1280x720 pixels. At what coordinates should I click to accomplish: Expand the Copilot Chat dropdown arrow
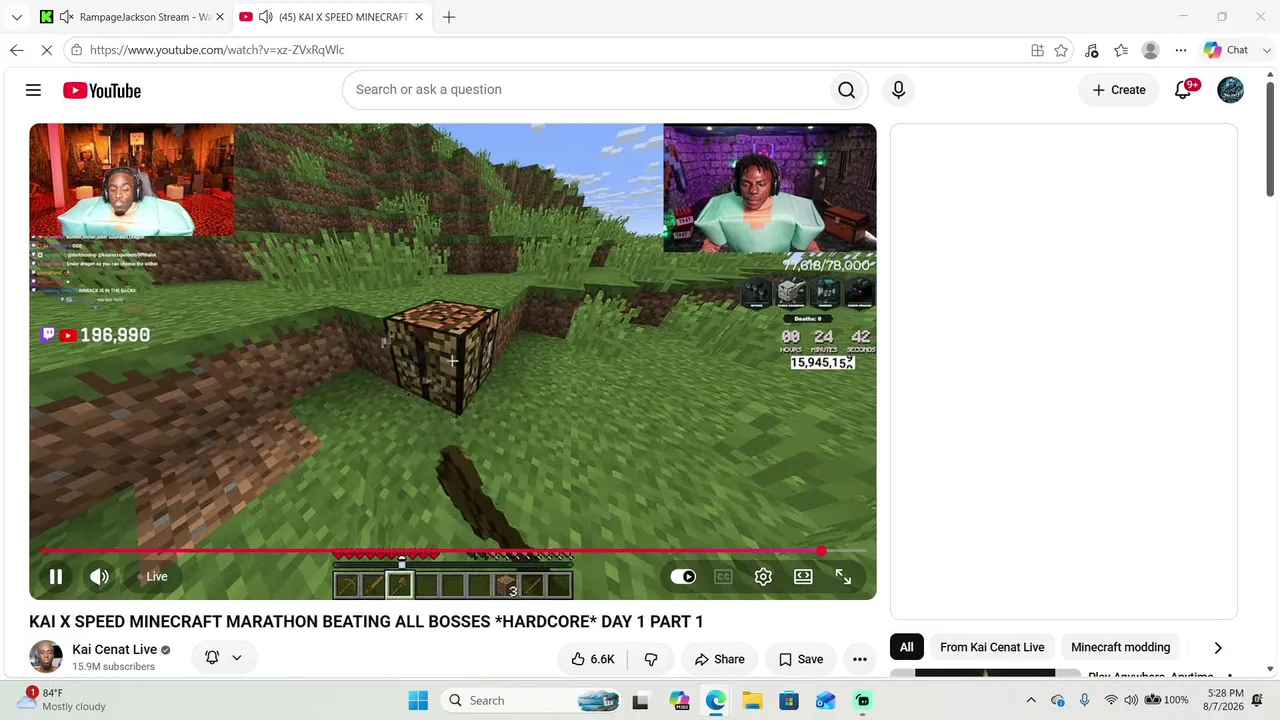(1265, 50)
